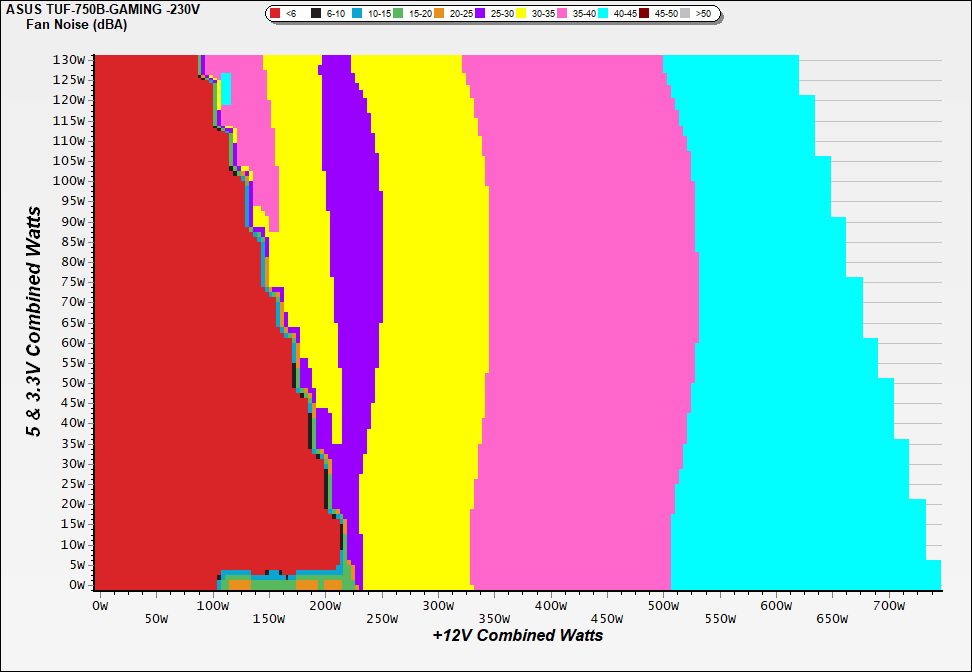This screenshot has height=672, width=972.
Task: Click the 0W label on horizontal axis
Action: (x=98, y=605)
